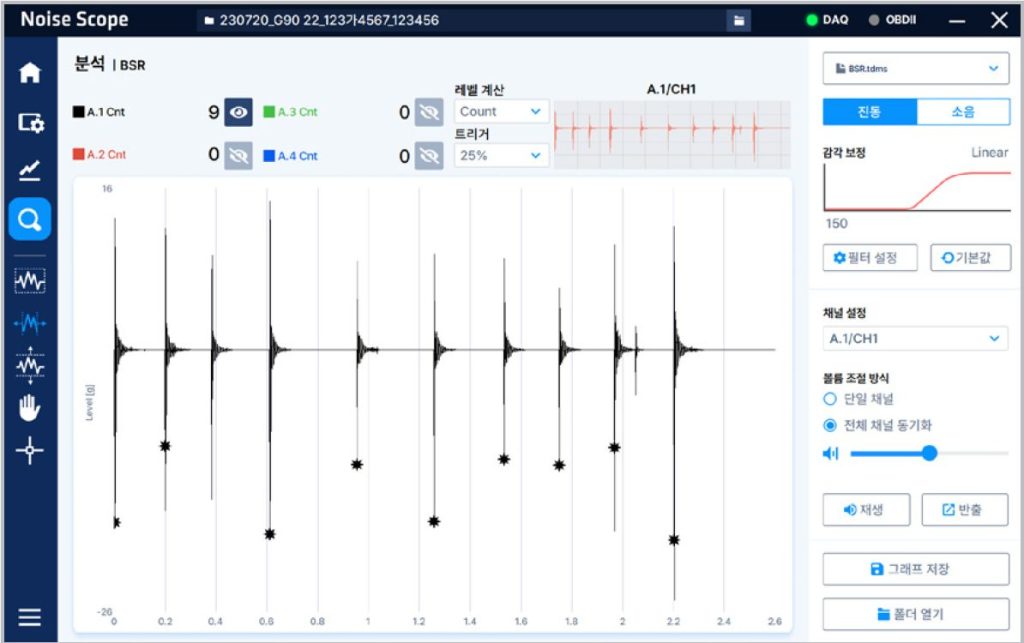Select the boxed waveform tool icon
The width and height of the screenshot is (1024, 643).
coord(30,282)
